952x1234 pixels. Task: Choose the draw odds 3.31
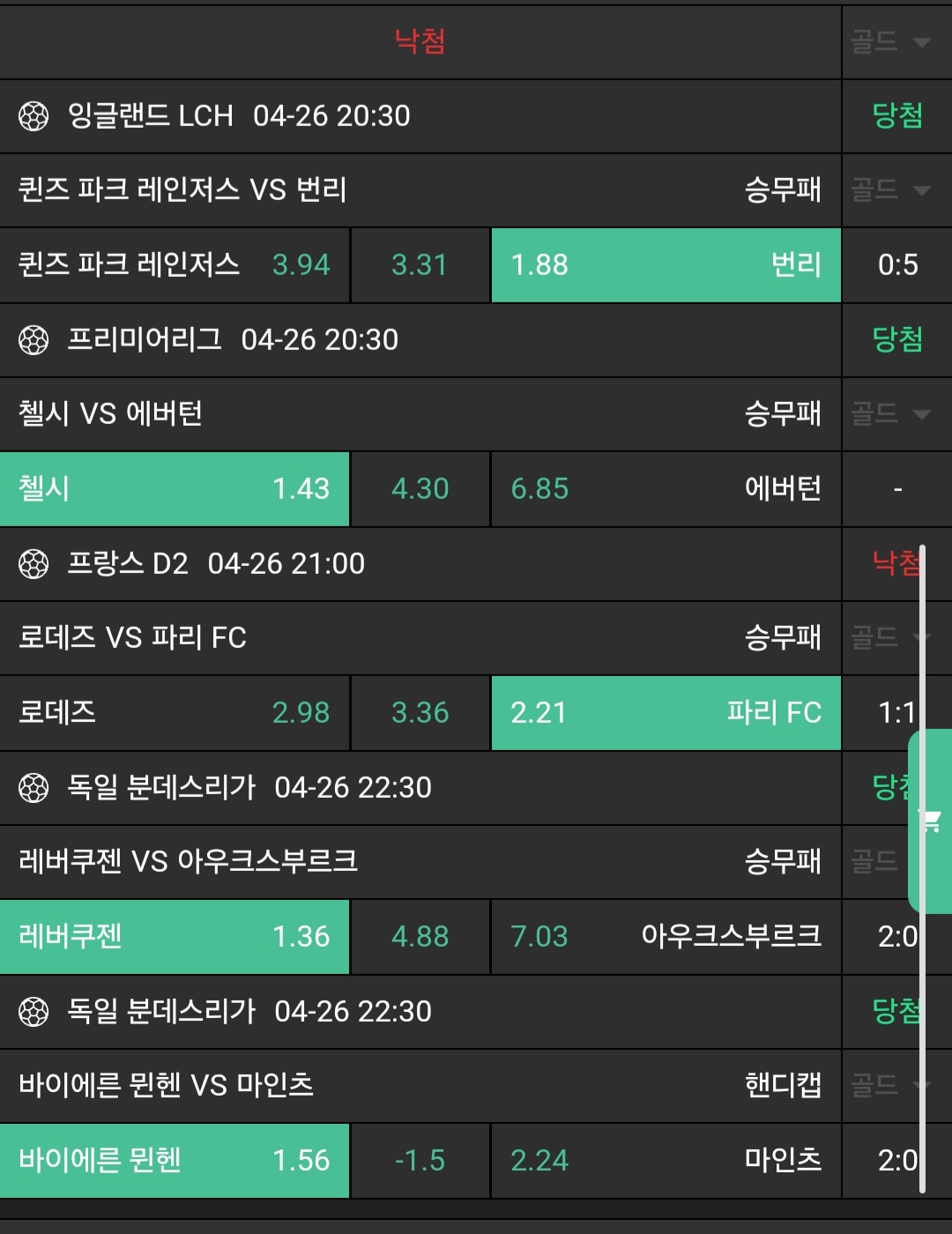pos(420,264)
